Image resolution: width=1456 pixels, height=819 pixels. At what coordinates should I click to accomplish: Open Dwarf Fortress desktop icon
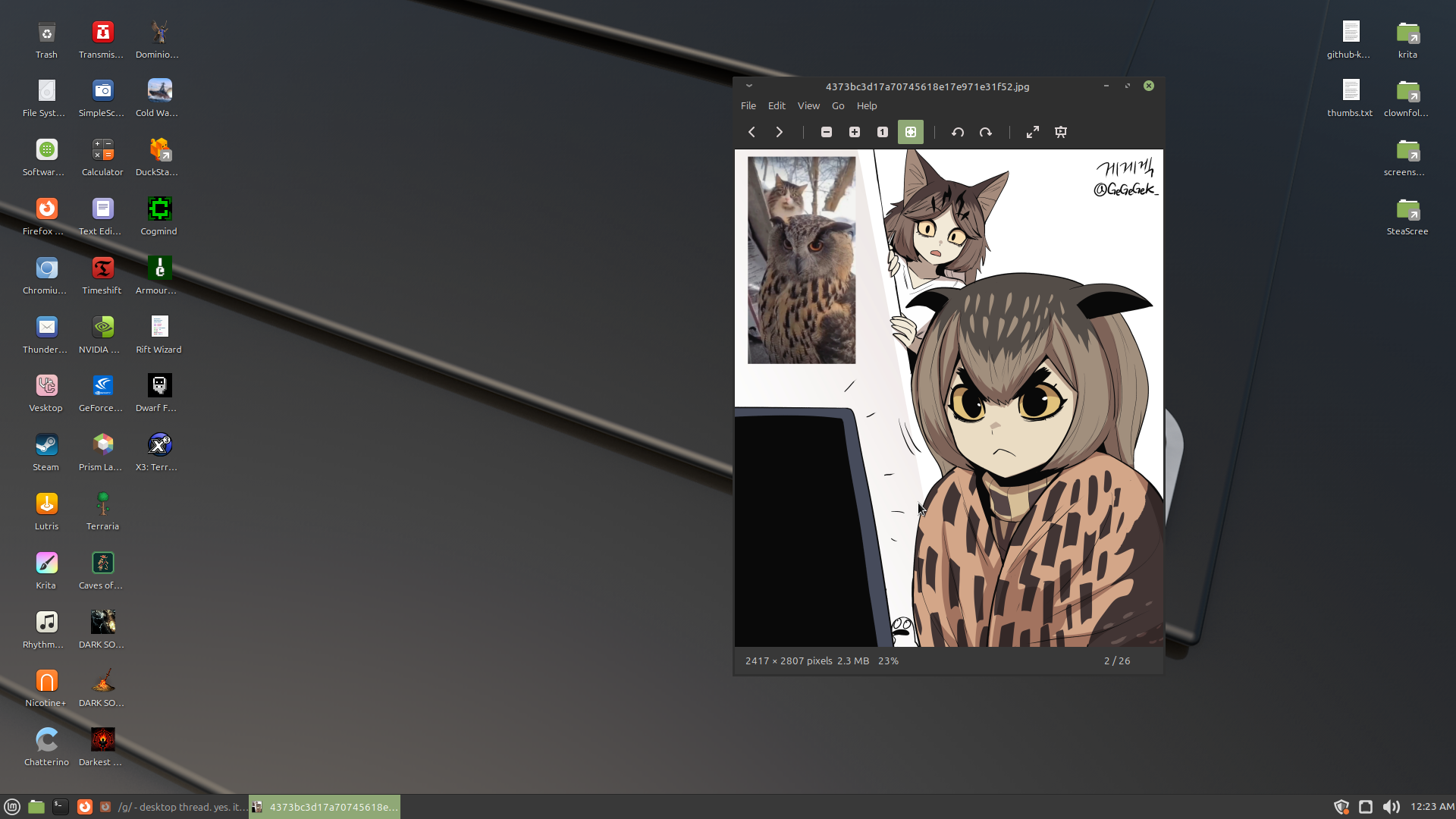158,394
